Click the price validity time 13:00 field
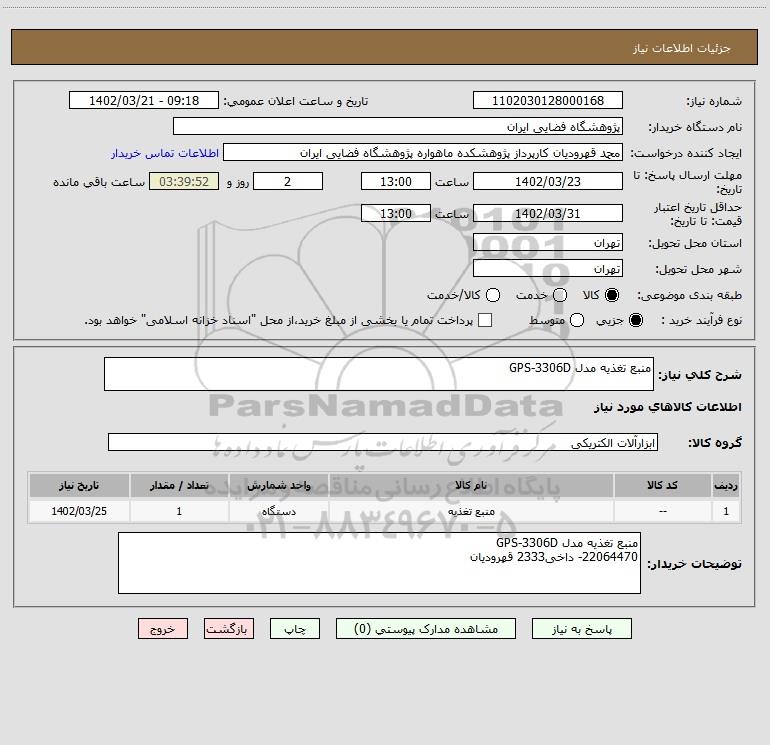Viewport: 770px width, 745px height. (396, 213)
